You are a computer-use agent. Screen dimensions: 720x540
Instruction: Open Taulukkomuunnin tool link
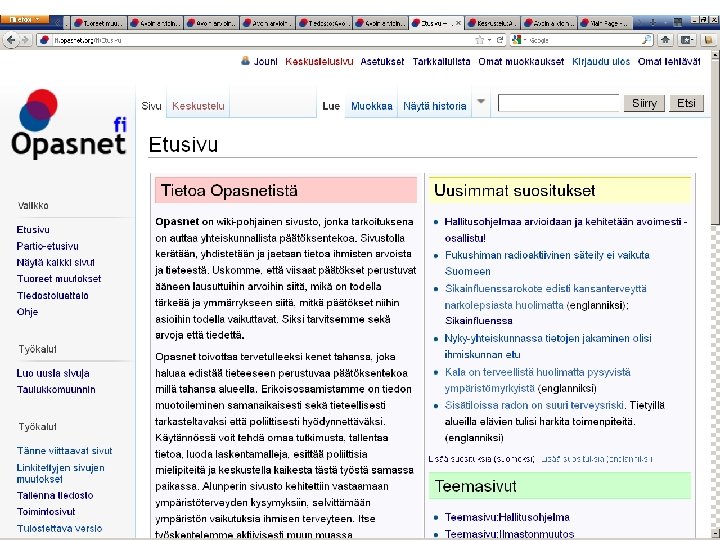[56, 389]
